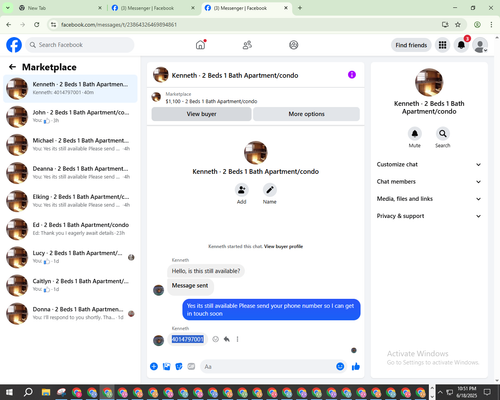The width and height of the screenshot is (500, 400).
Task: Open the emoji picker in message box
Action: pyautogui.click(x=340, y=367)
